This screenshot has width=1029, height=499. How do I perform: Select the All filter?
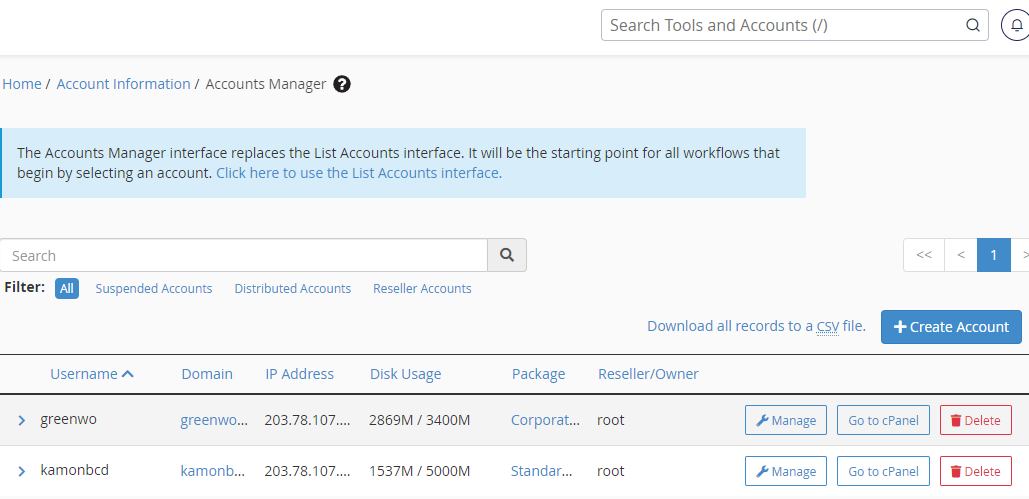(67, 289)
